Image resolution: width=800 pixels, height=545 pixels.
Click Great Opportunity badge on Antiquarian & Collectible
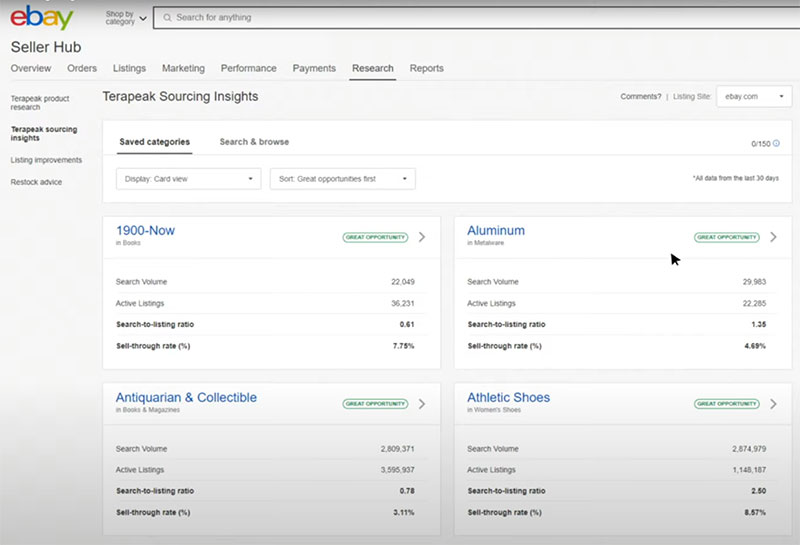376,404
